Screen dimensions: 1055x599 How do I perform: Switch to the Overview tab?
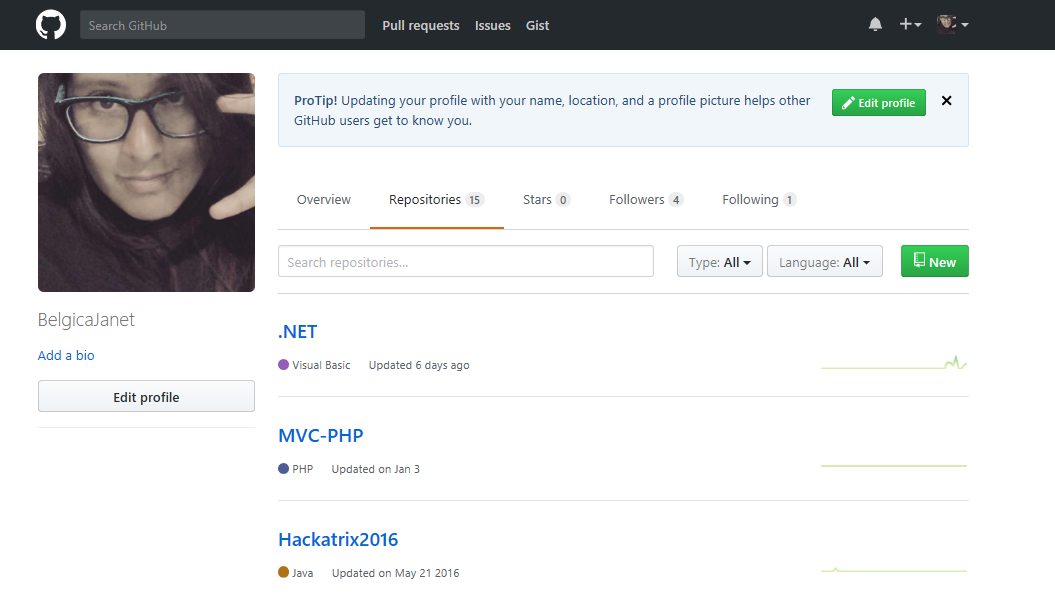coord(323,200)
